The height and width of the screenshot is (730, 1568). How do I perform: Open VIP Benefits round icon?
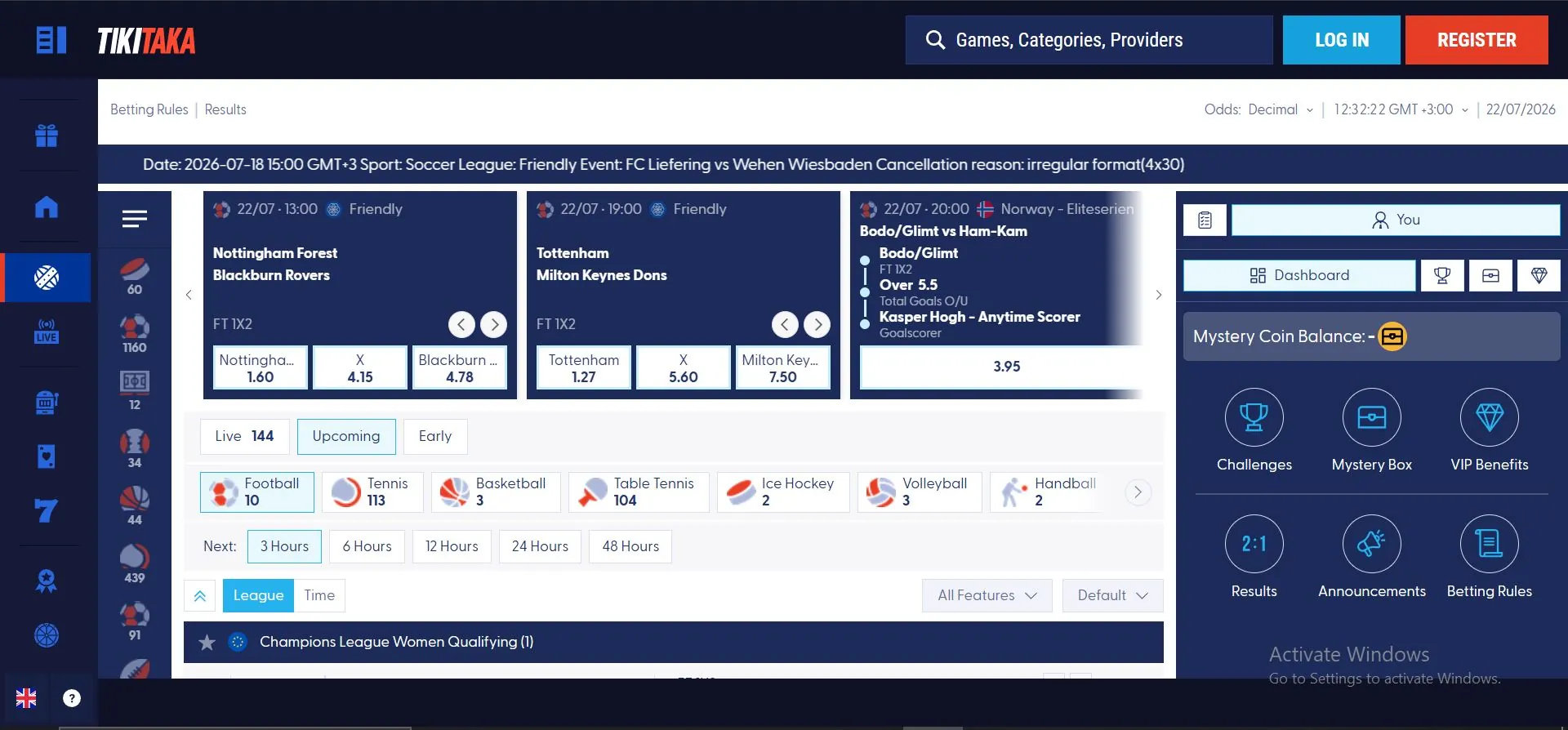[x=1490, y=417]
